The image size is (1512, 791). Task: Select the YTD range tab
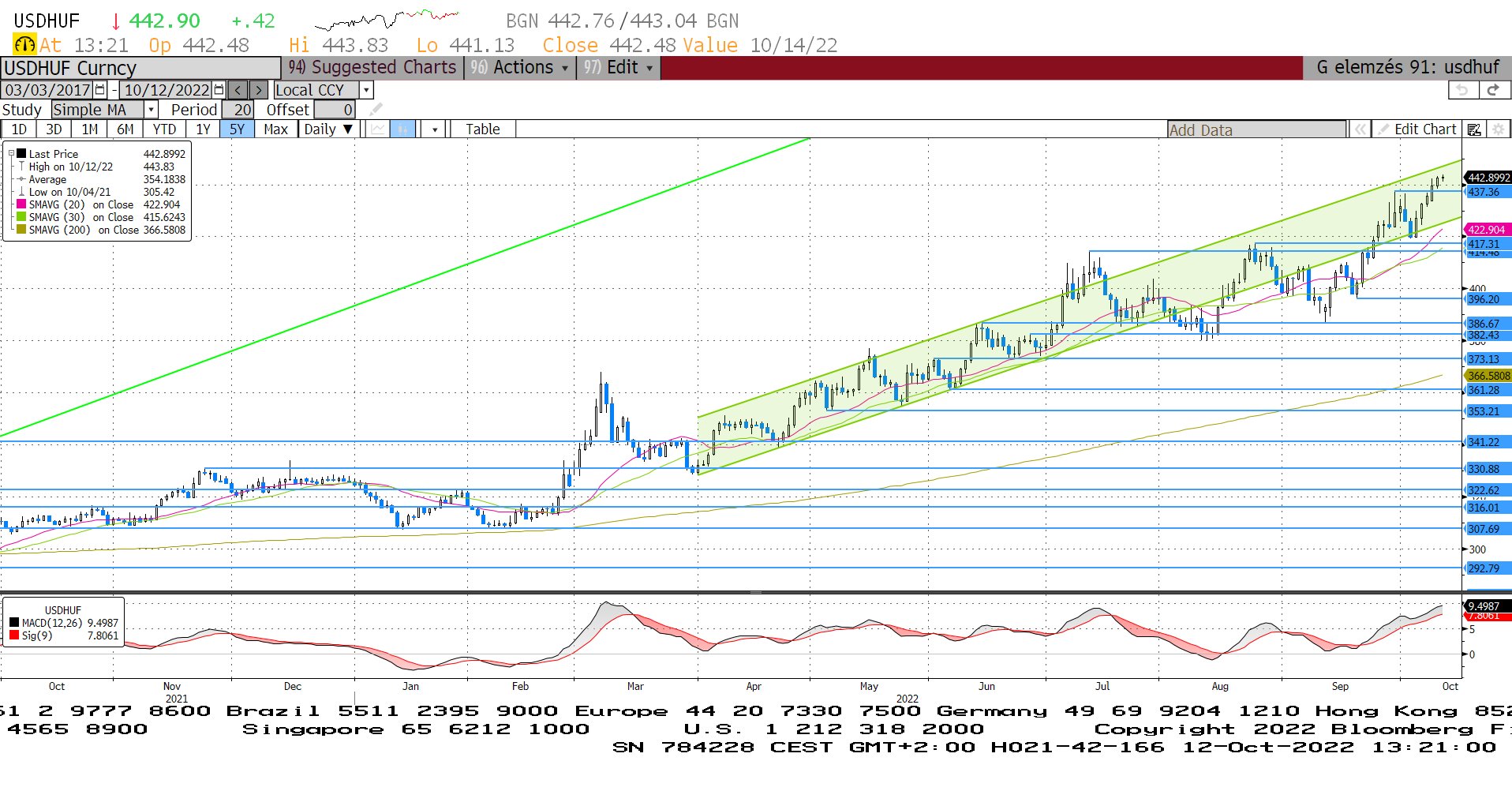pyautogui.click(x=164, y=129)
